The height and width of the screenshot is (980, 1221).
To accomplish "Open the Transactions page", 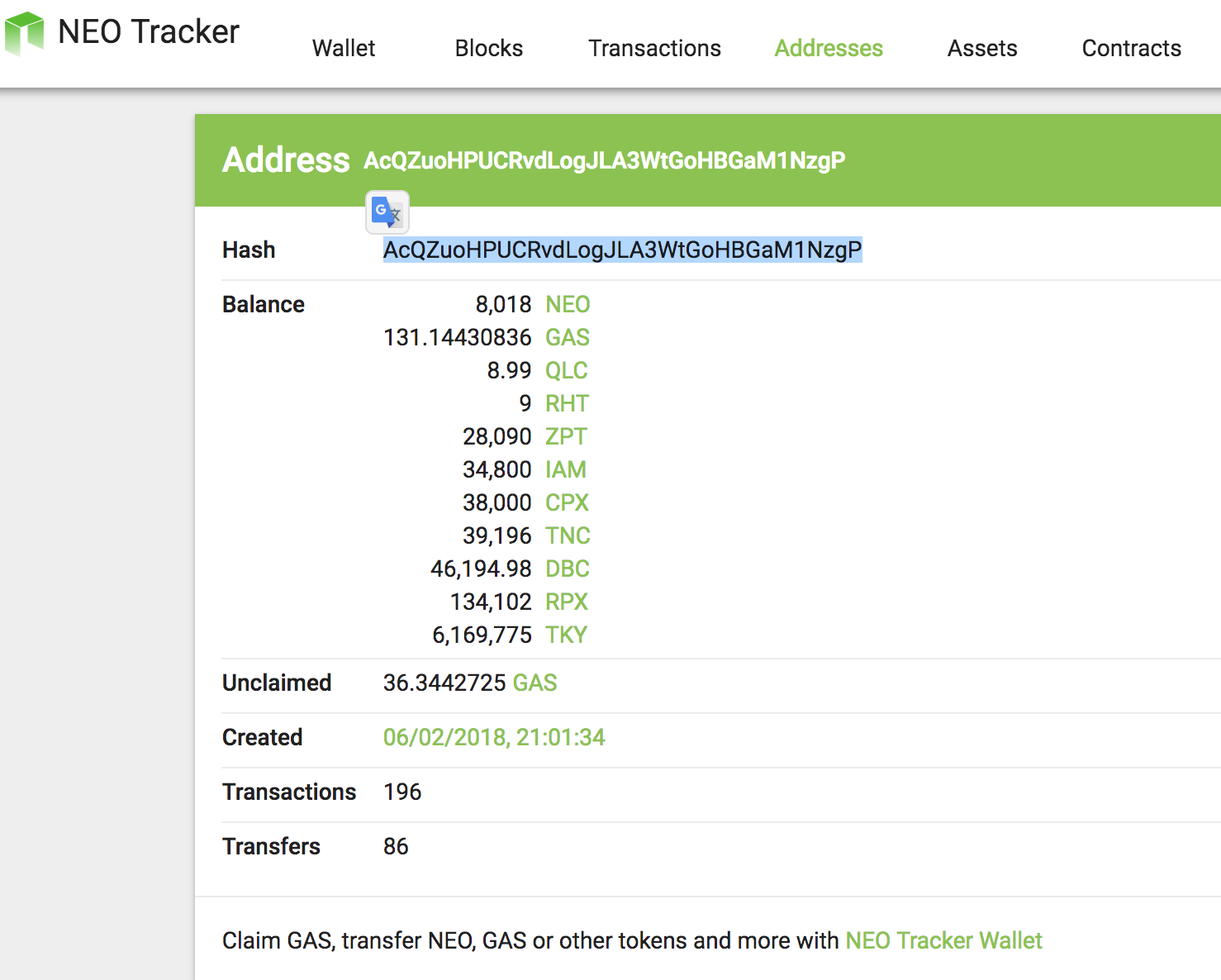I will pos(653,48).
